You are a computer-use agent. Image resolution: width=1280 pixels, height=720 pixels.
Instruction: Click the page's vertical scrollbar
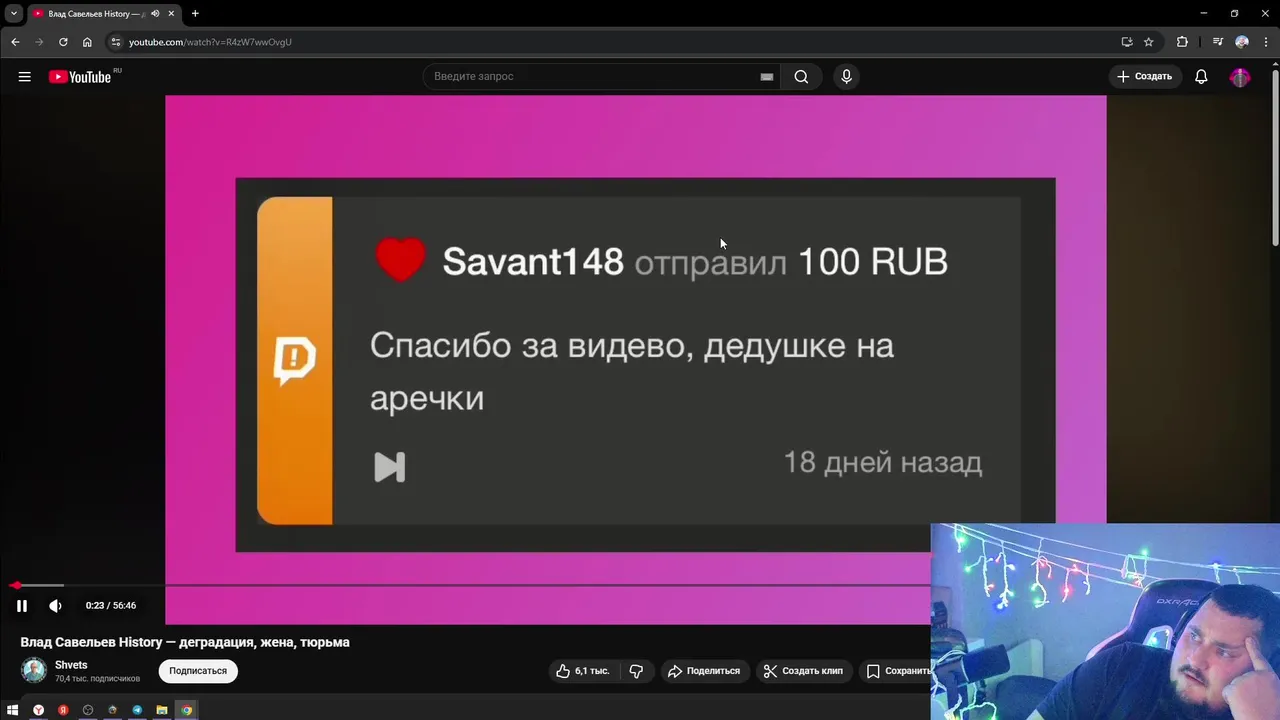pyautogui.click(x=1275, y=158)
